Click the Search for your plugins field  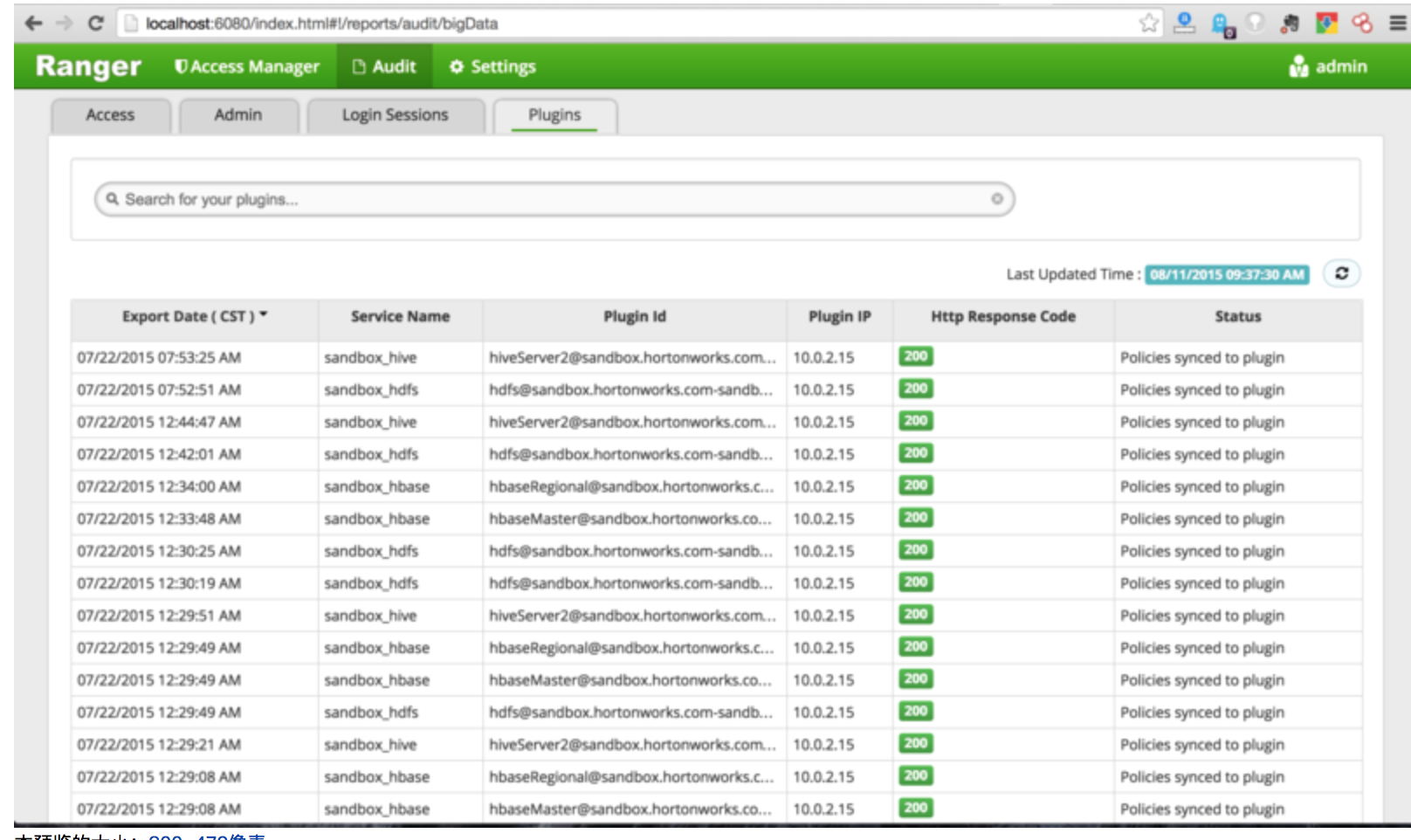pos(550,199)
